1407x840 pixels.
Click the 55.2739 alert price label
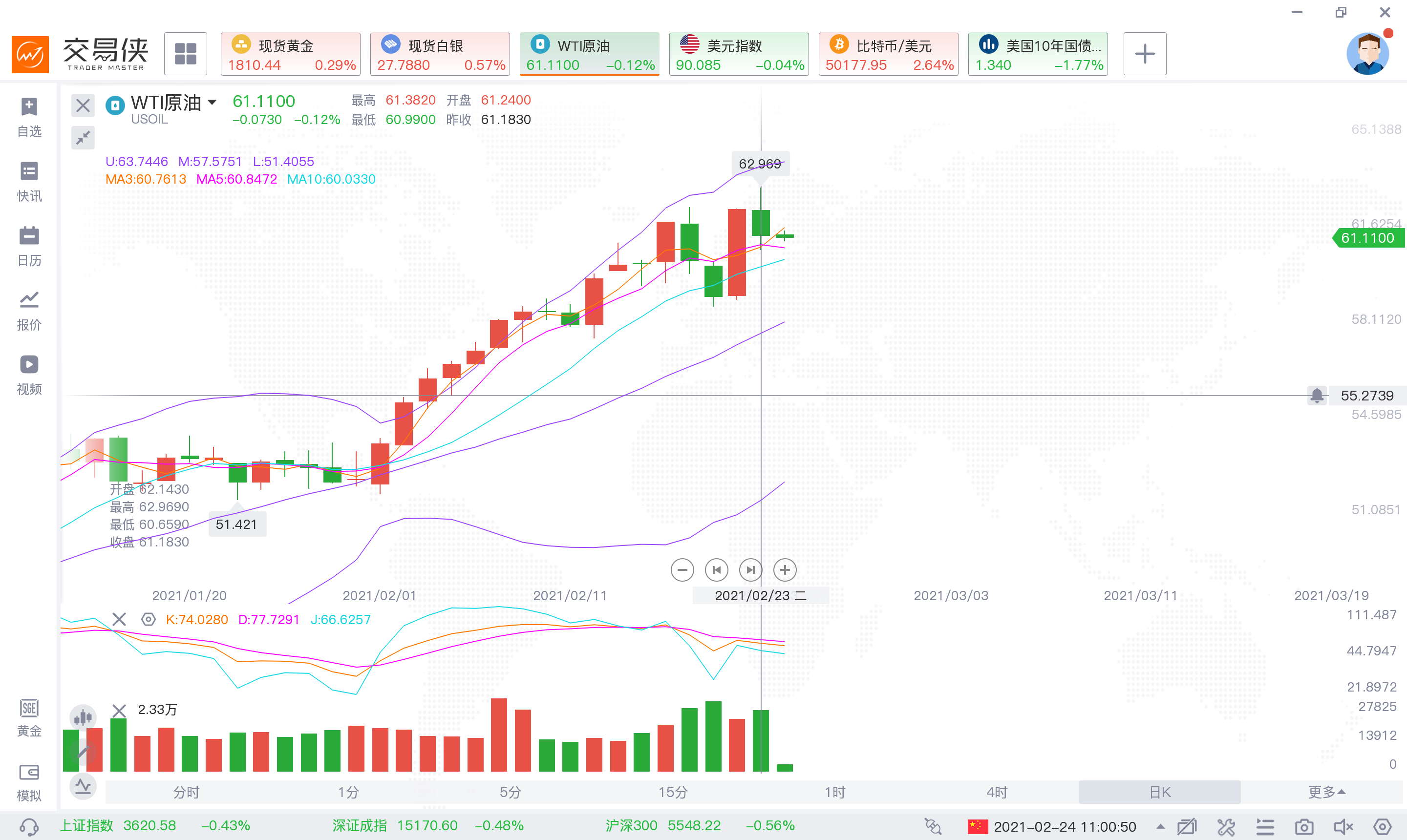pyautogui.click(x=1367, y=396)
